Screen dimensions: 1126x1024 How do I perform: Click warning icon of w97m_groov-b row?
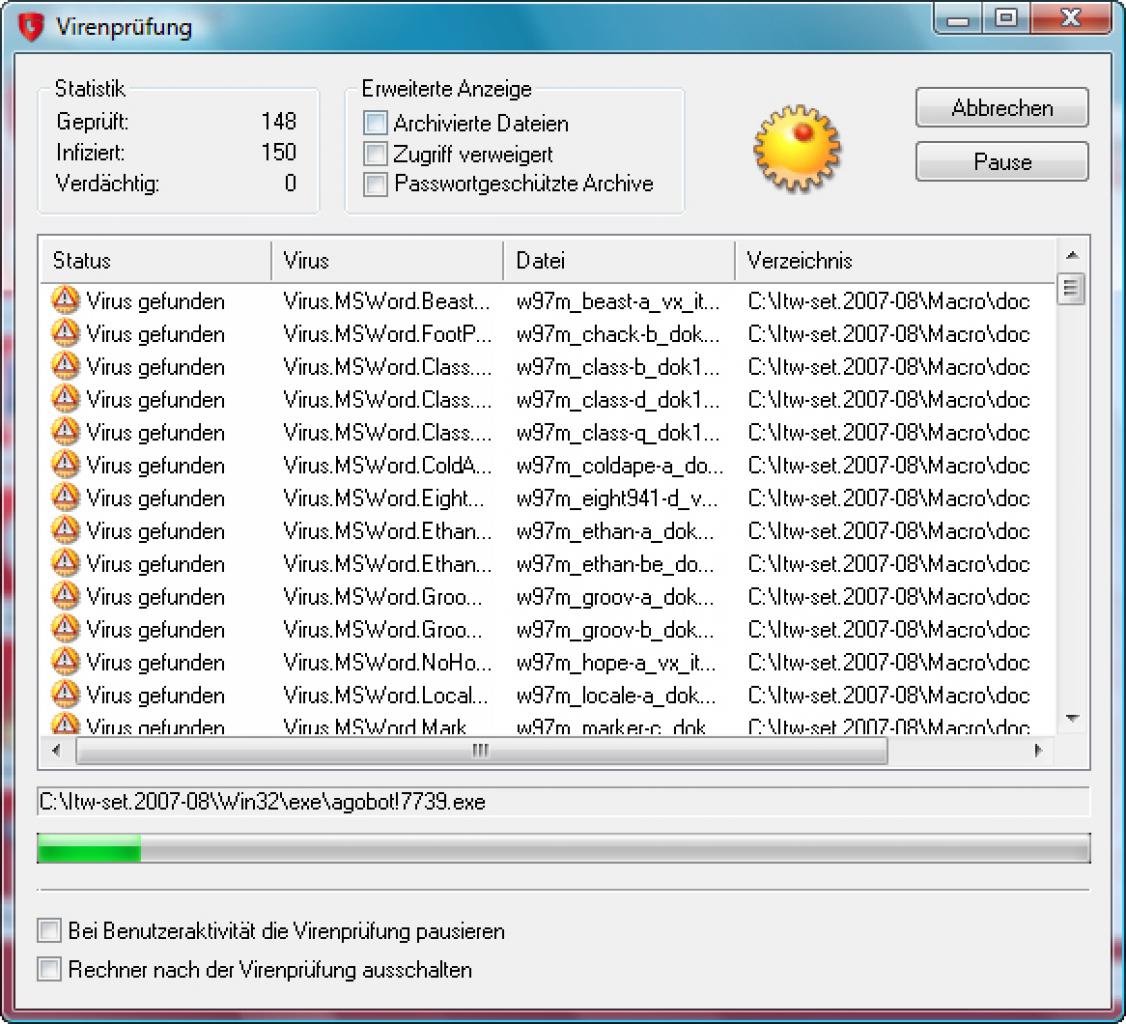coord(65,629)
